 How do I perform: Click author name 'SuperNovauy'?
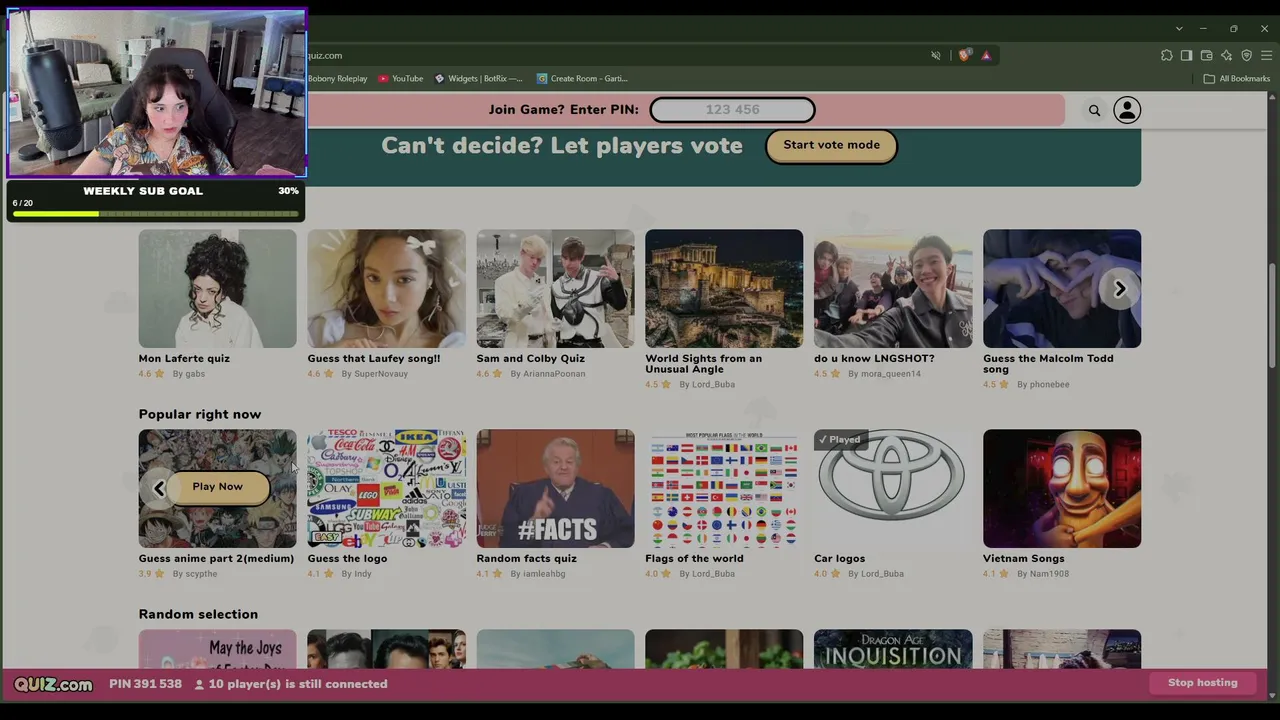click(x=381, y=374)
